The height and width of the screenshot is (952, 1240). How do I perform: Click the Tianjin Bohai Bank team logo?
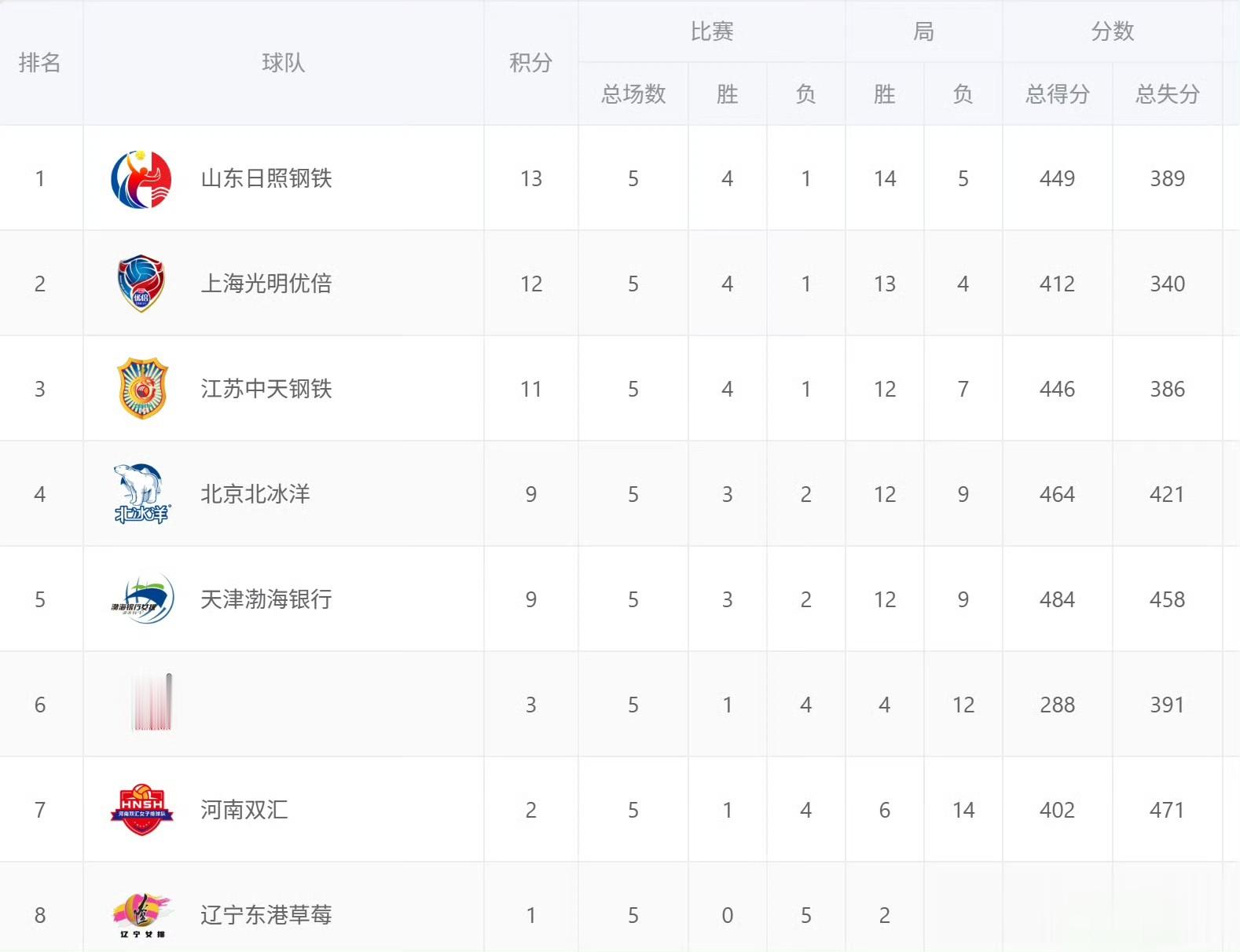coord(141,599)
